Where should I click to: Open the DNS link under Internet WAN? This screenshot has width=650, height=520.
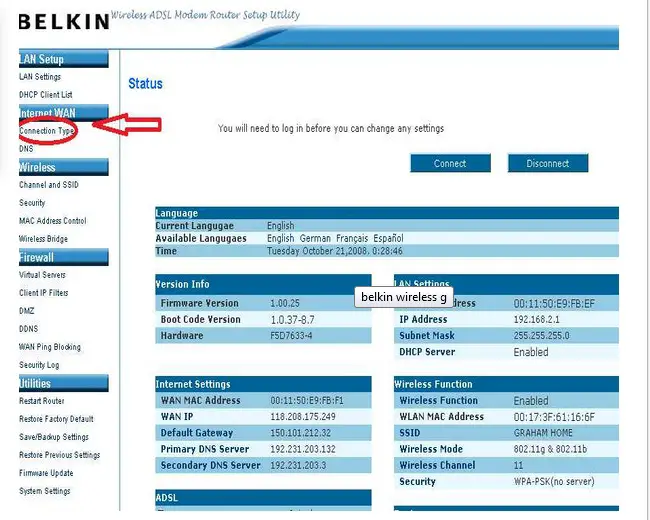point(26,148)
